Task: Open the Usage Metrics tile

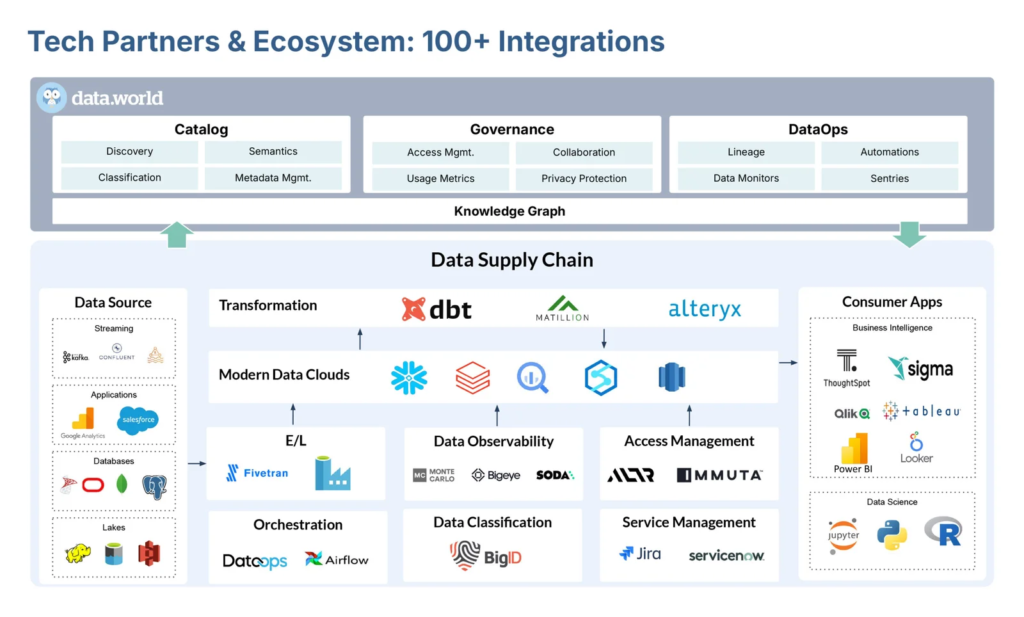Action: (x=440, y=179)
